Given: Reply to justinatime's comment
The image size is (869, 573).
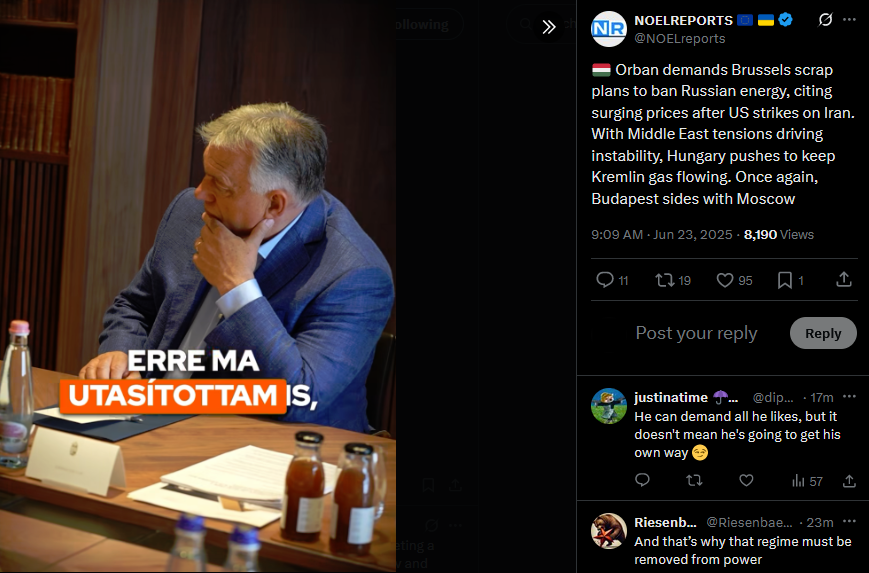Looking at the screenshot, I should tap(642, 480).
